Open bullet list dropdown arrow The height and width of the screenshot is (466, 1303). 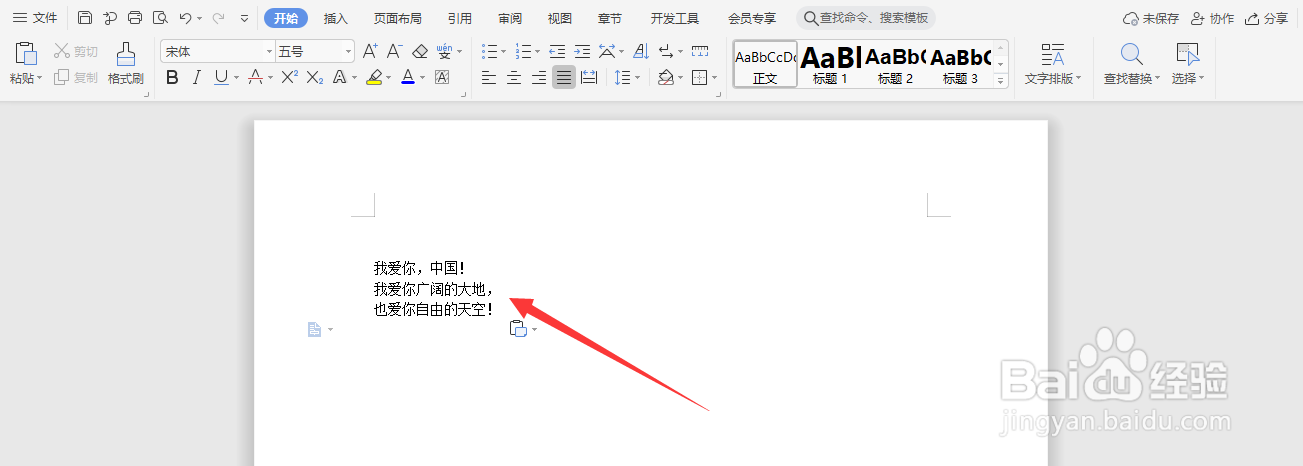[x=504, y=51]
